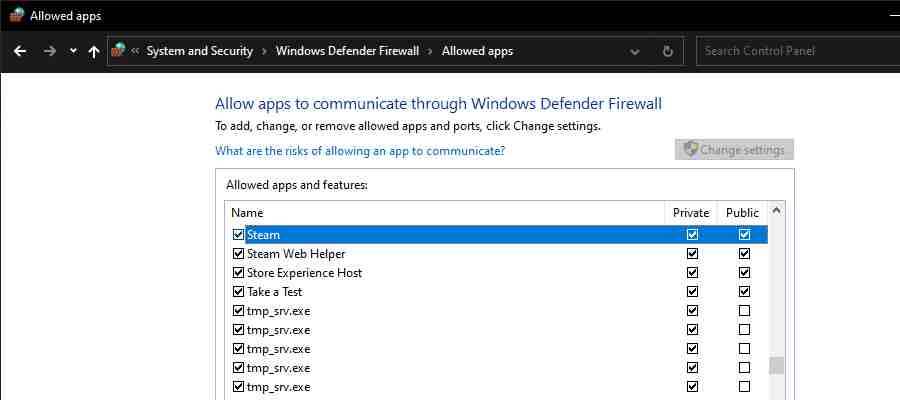Viewport: 900px width, 400px height.
Task: Open System and Security breadcrumb
Action: tap(199, 51)
